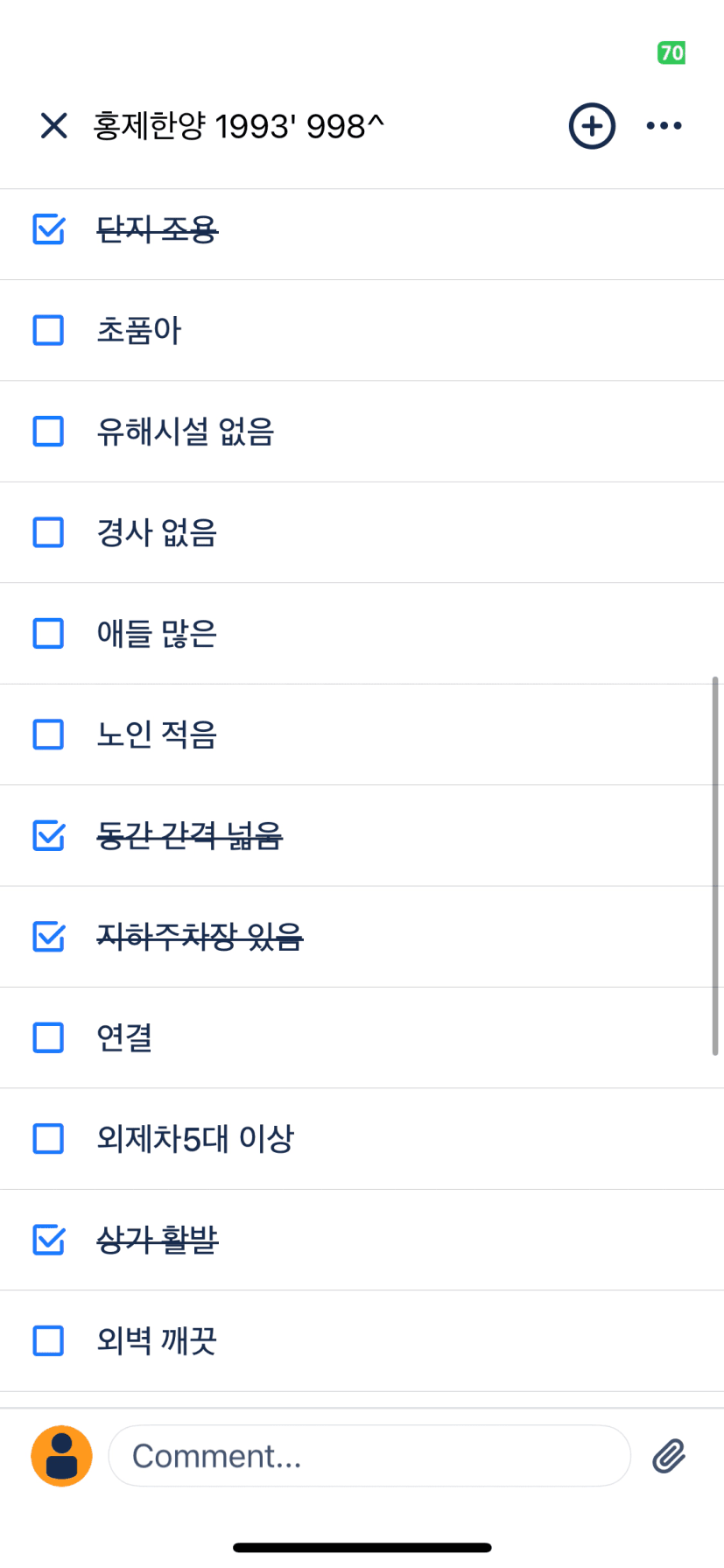This screenshot has height=1568, width=724.
Task: Tap the circled plus add icon
Action: tap(592, 126)
